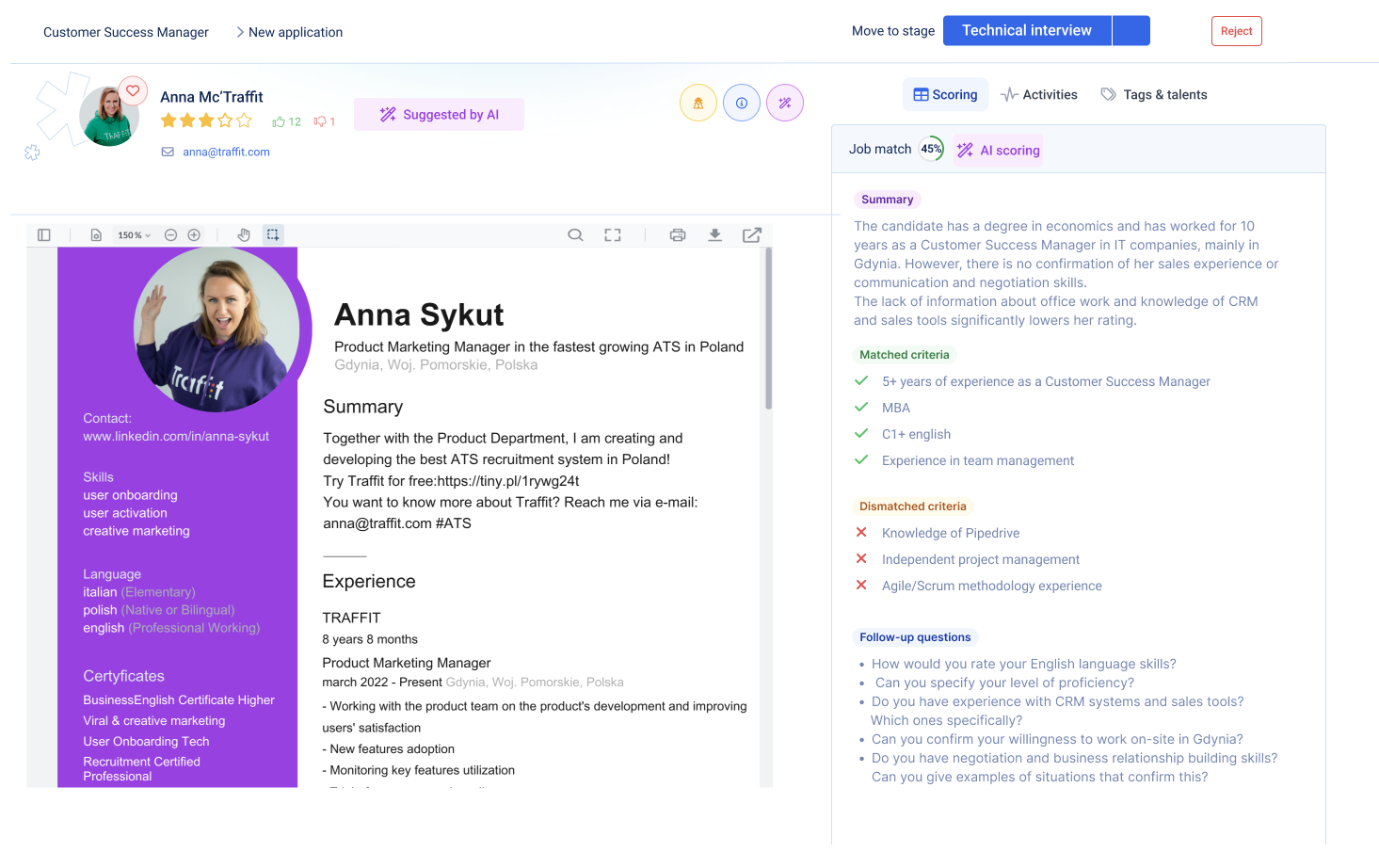Open the blue info circle icon
1379x868 pixels.
(742, 104)
